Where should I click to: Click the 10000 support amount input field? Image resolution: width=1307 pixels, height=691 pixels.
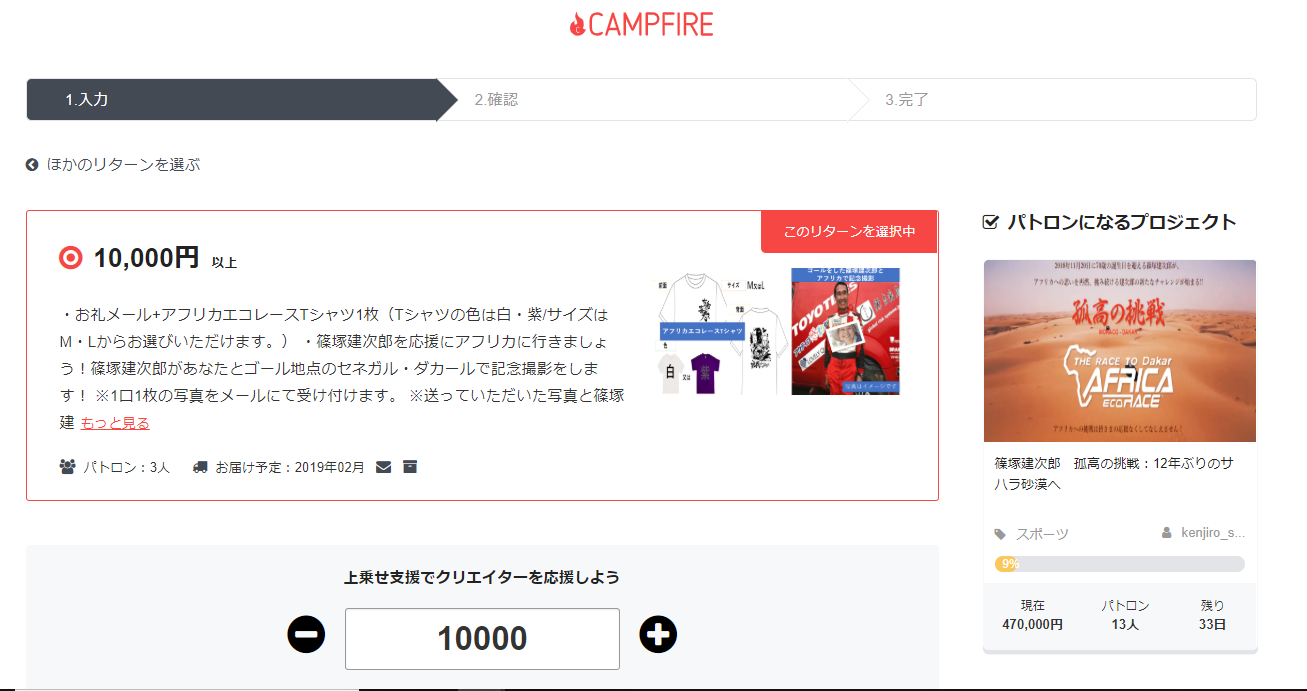click(482, 639)
